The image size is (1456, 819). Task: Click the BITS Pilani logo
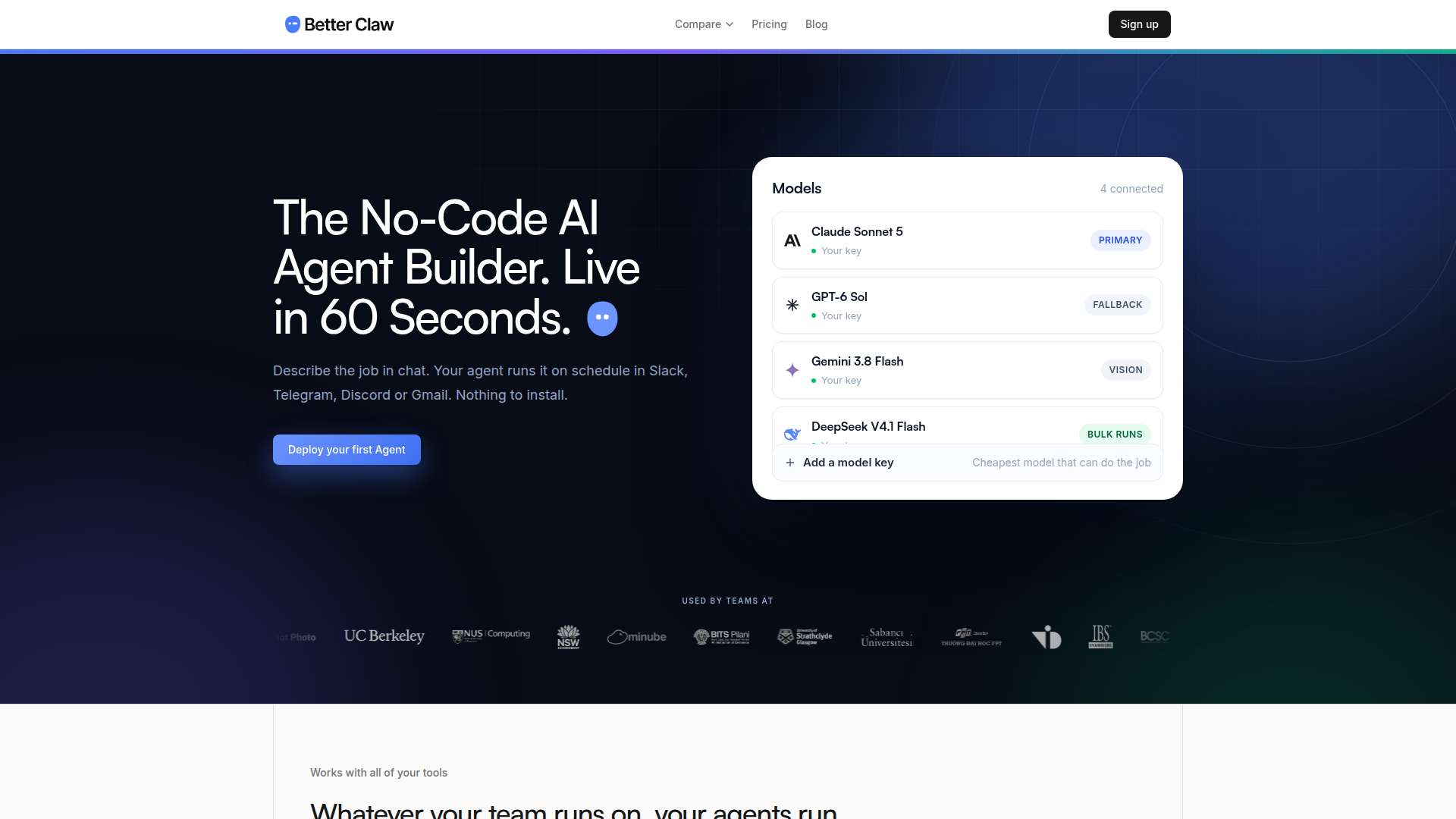coord(722,637)
